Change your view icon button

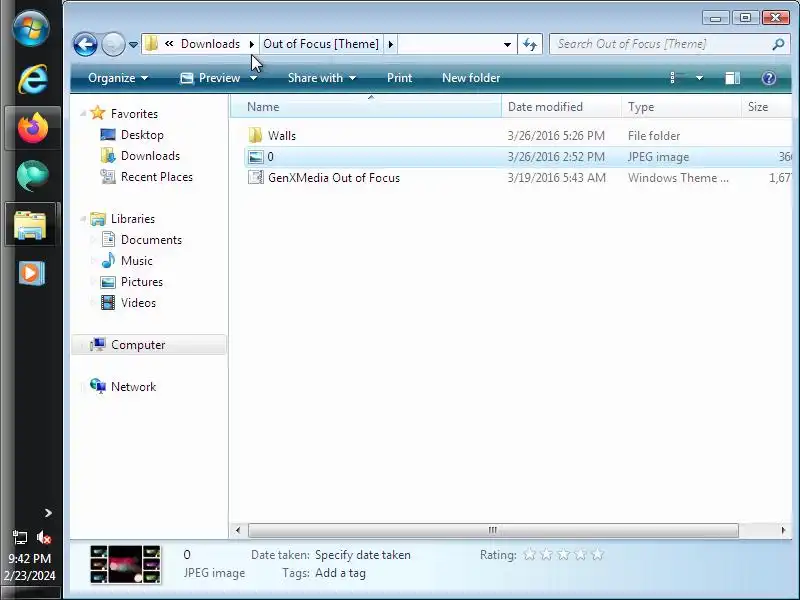(677, 78)
